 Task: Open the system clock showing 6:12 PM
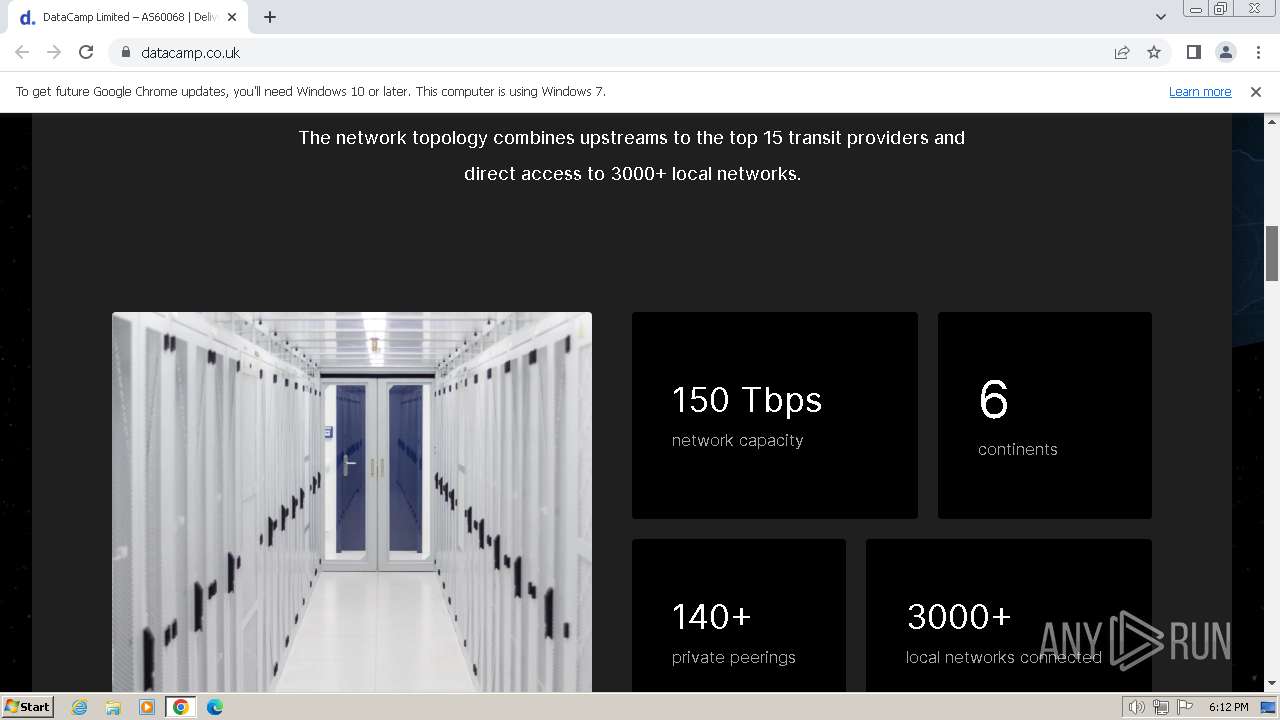click(1228, 707)
